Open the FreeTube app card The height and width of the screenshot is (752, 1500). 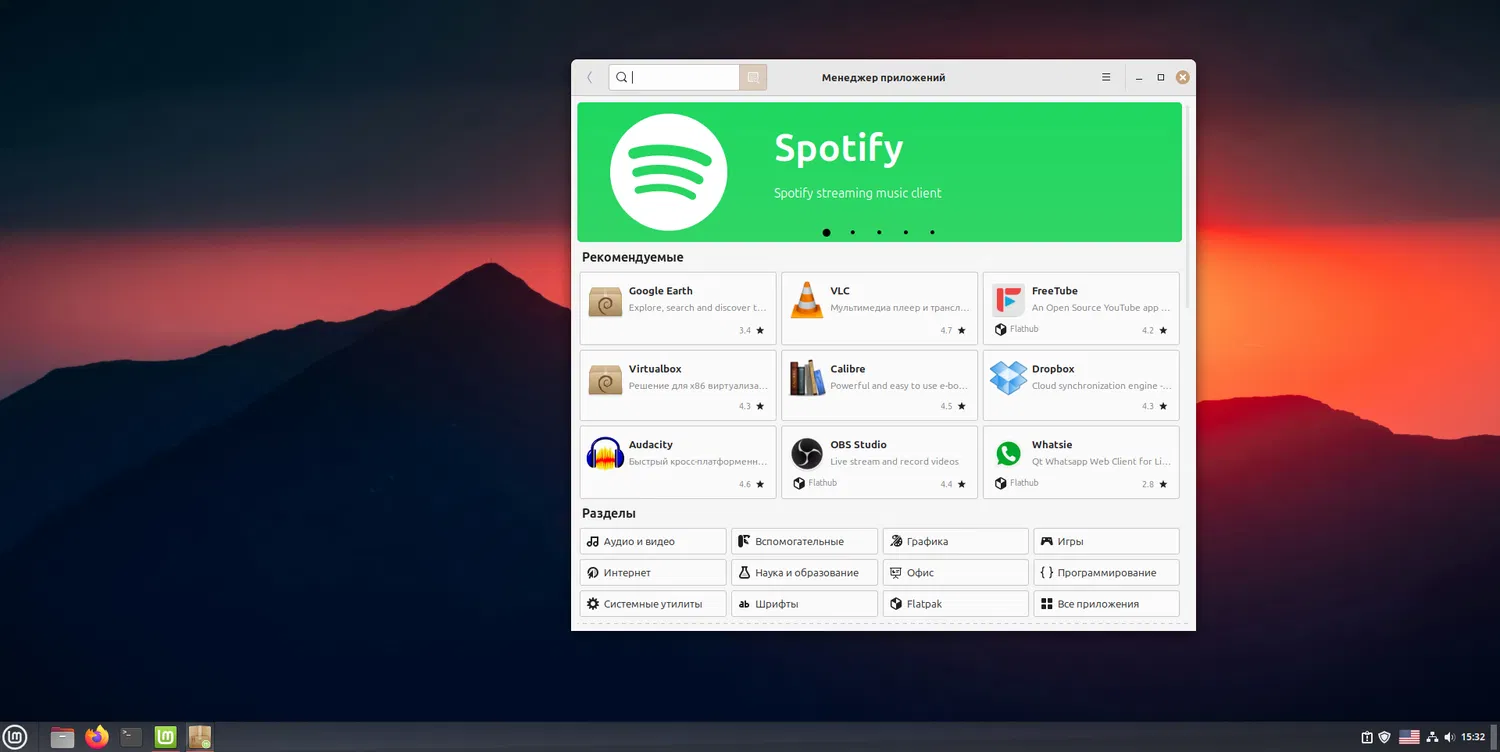1081,308
